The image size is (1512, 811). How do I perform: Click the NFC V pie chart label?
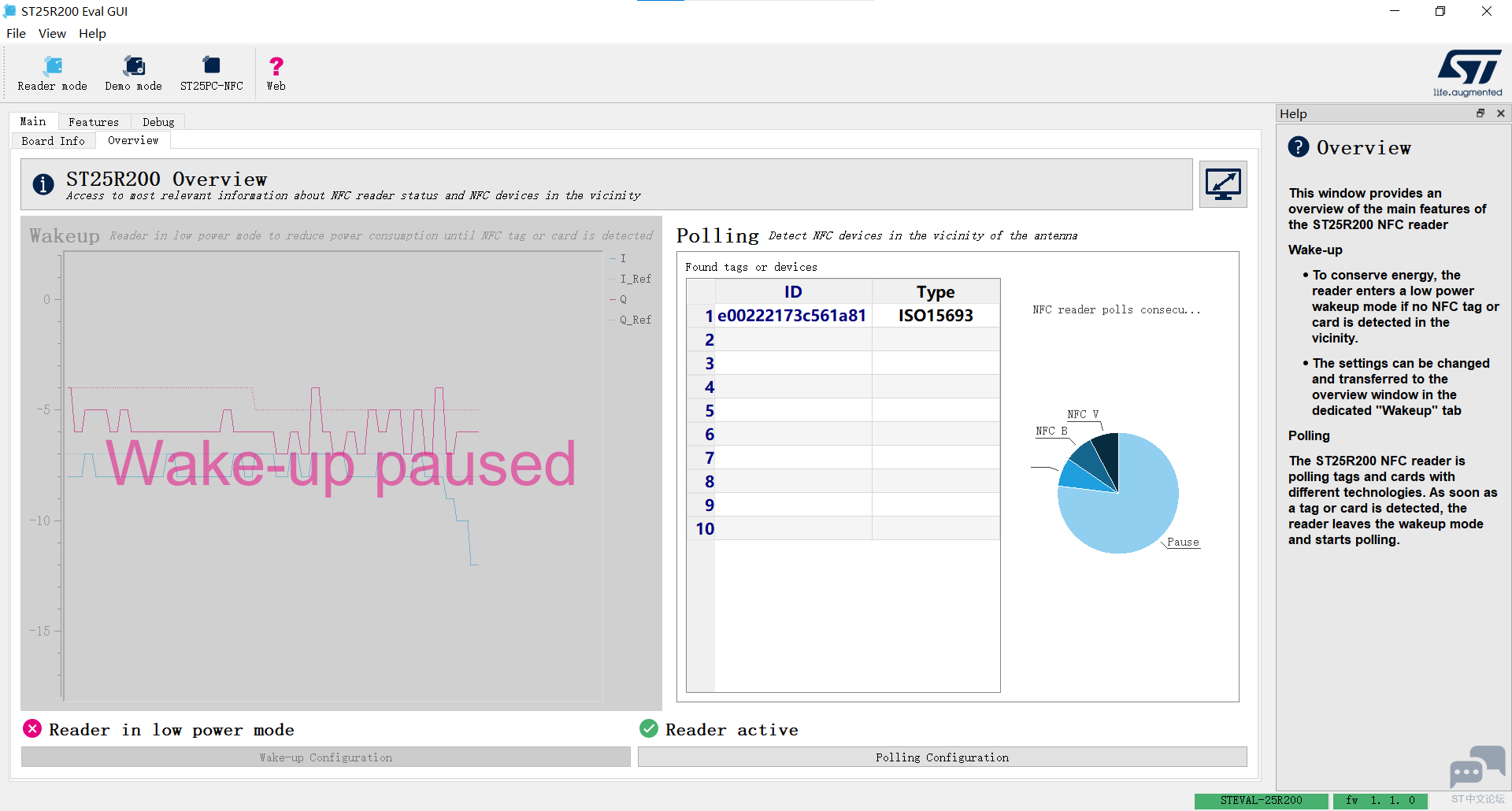pos(1083,414)
